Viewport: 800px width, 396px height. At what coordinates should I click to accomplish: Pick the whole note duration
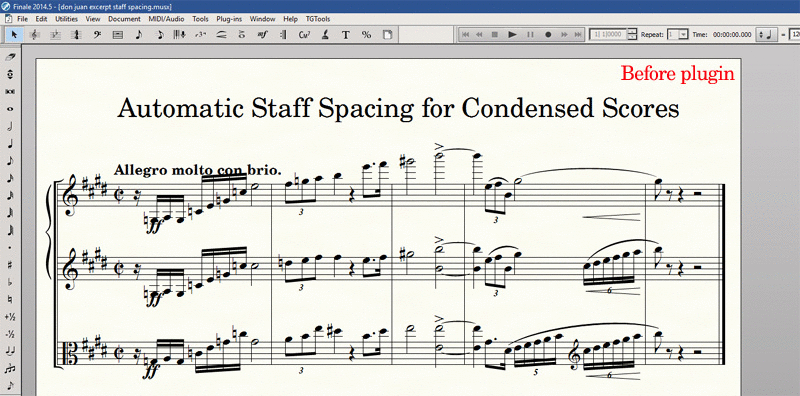pyautogui.click(x=10, y=109)
